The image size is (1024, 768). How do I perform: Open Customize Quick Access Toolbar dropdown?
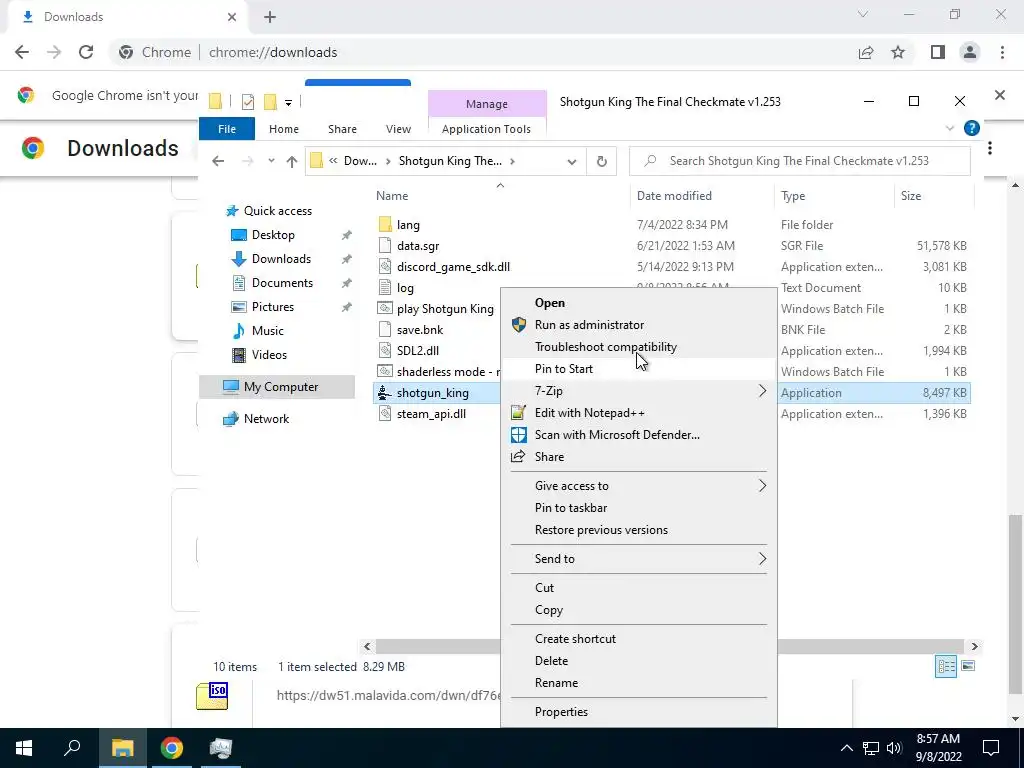(288, 103)
